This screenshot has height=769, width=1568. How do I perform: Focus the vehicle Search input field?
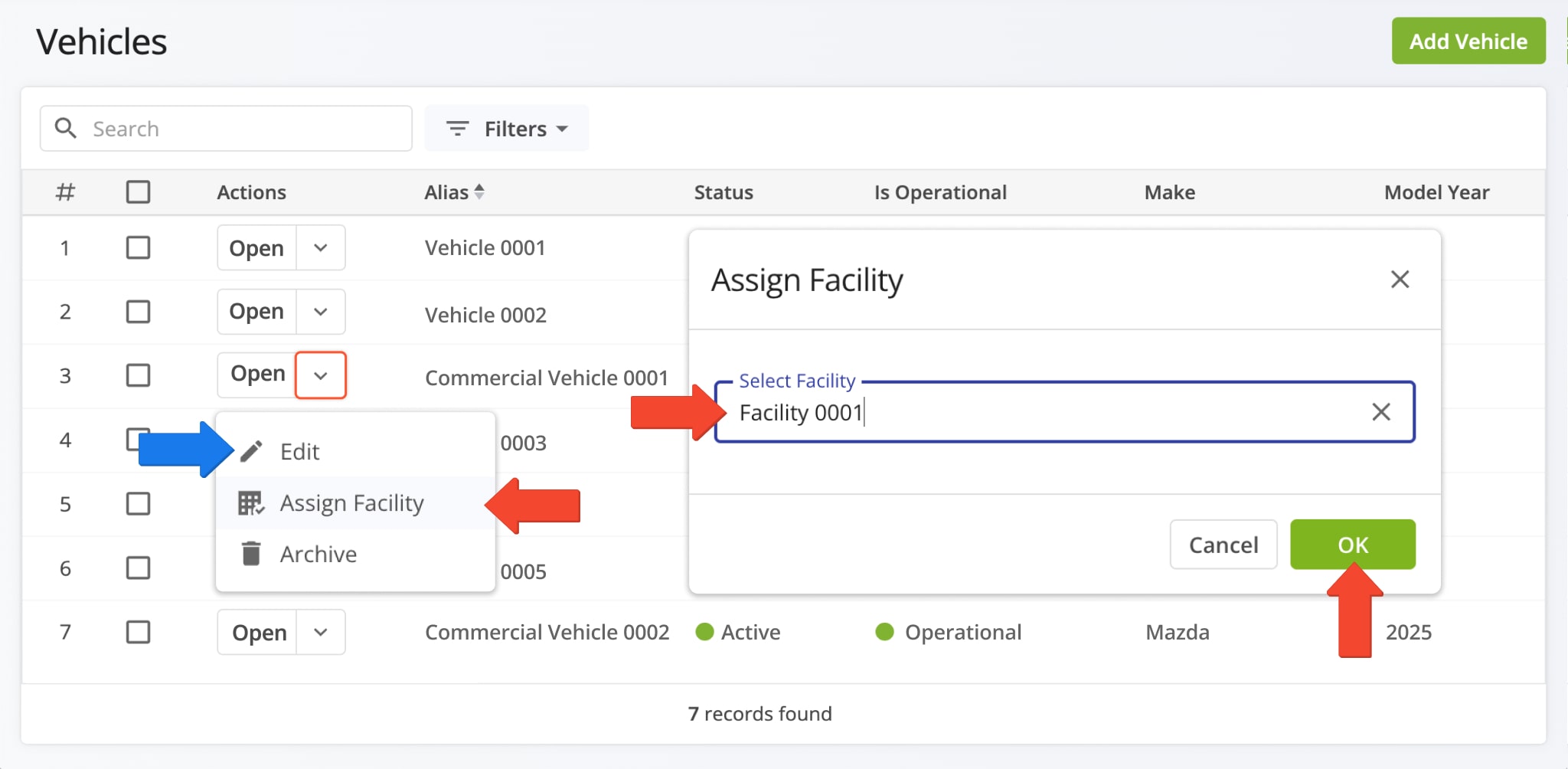pyautogui.click(x=245, y=129)
